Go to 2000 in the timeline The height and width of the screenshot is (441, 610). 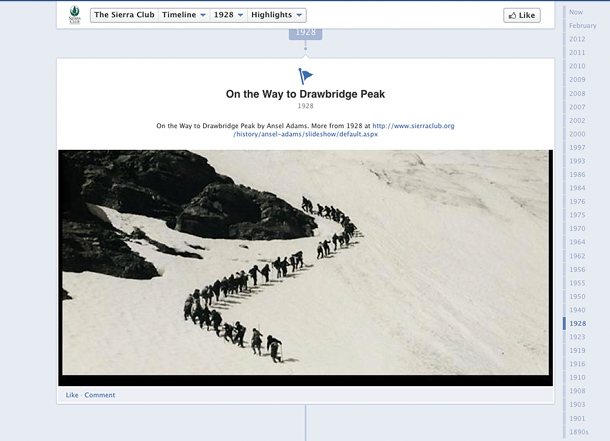click(577, 134)
